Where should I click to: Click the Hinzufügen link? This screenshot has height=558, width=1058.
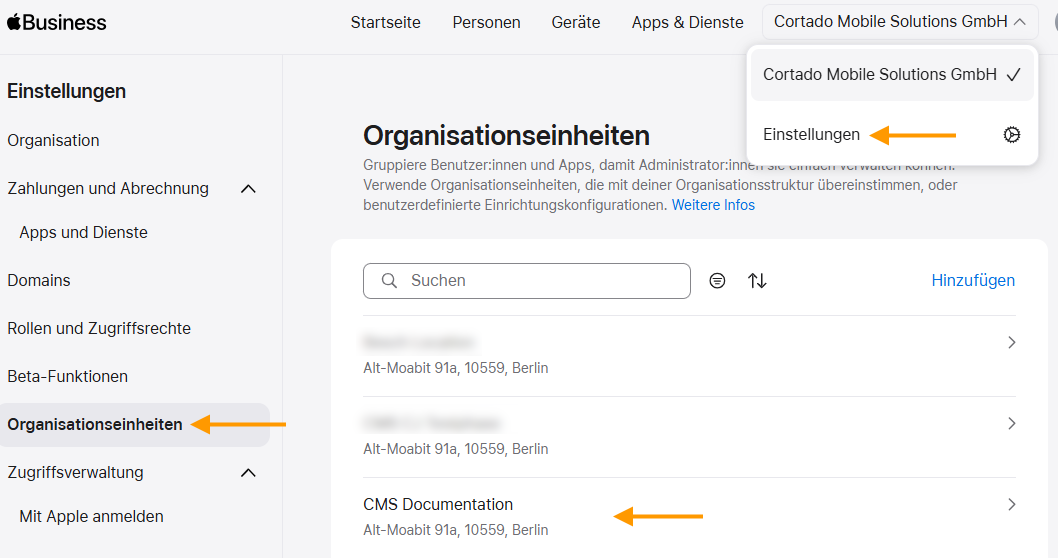[973, 281]
